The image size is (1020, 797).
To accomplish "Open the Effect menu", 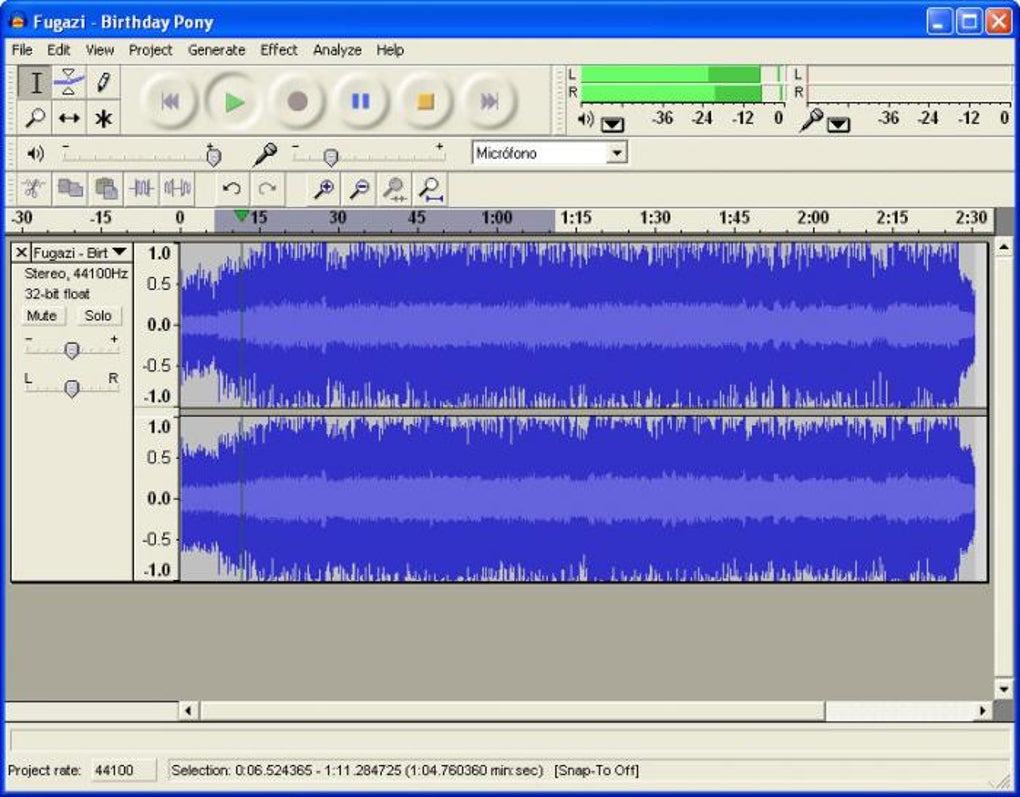I will (278, 50).
